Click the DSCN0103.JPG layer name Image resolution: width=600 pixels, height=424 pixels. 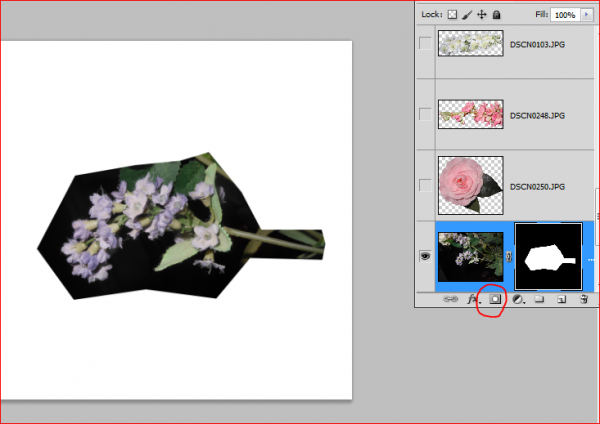click(537, 45)
